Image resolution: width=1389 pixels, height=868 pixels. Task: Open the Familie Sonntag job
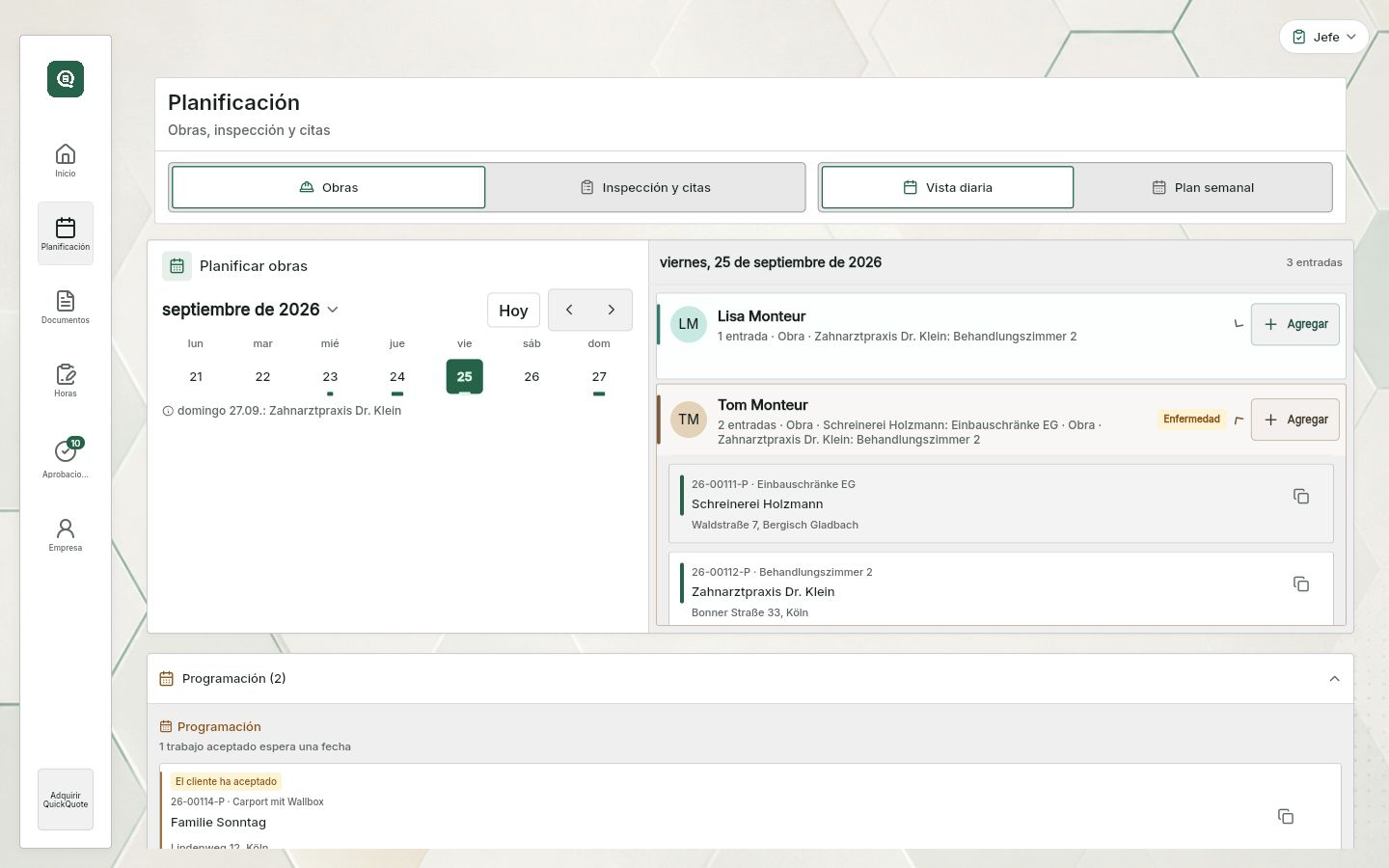click(750, 806)
